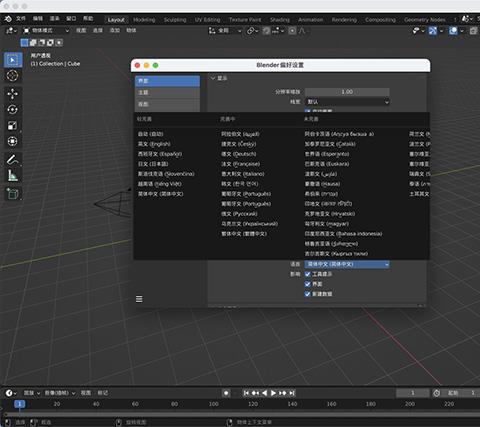
Task: Click the proportional falloff curve icon
Action: (302, 31)
